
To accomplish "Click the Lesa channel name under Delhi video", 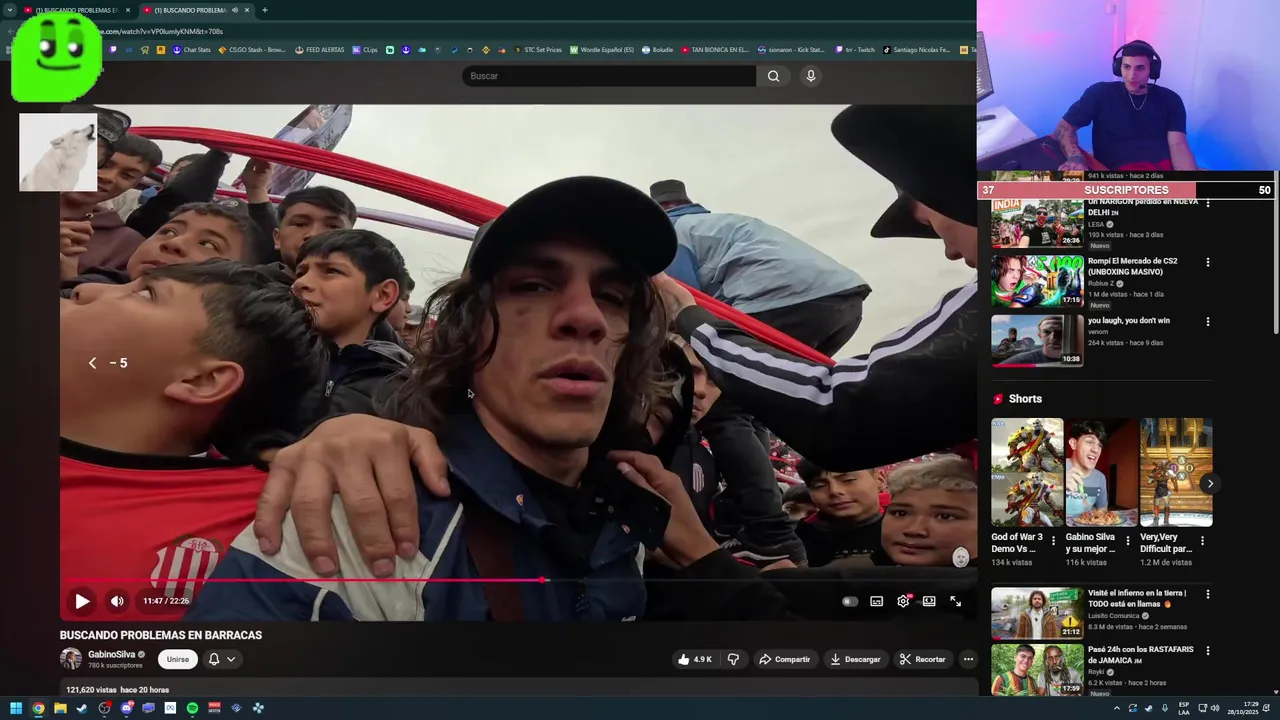I will click(1096, 224).
